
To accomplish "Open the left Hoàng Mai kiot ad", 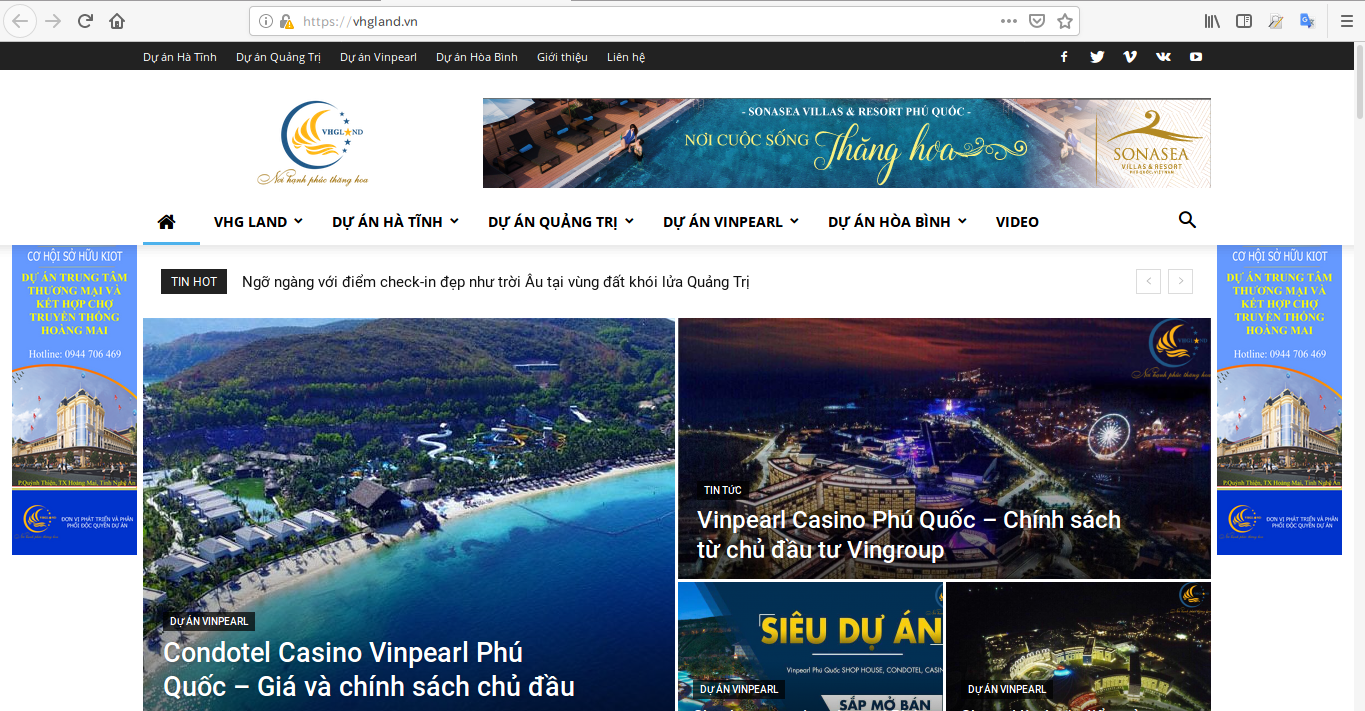I will tap(74, 400).
